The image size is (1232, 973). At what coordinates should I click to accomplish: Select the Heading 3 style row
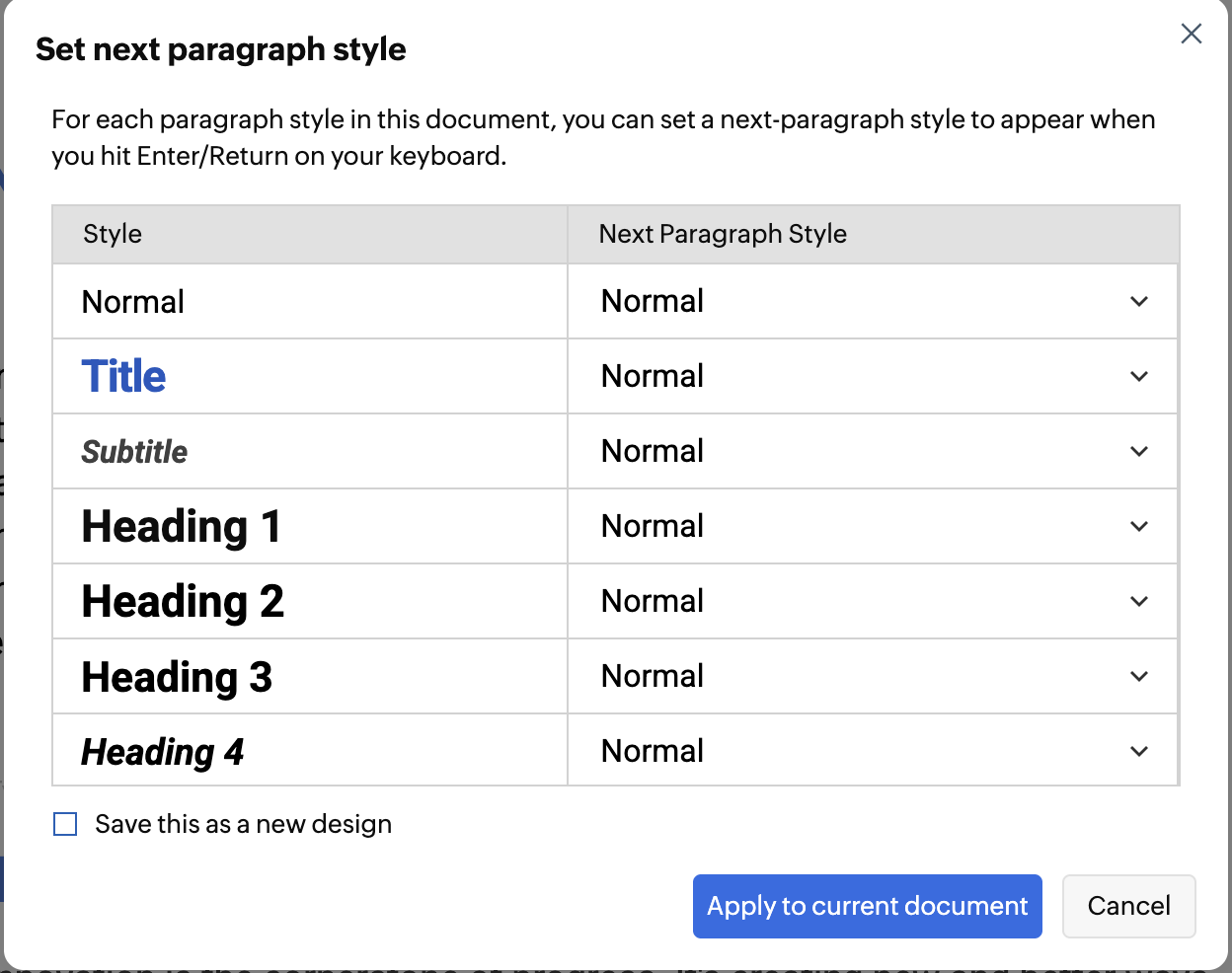coord(177,677)
